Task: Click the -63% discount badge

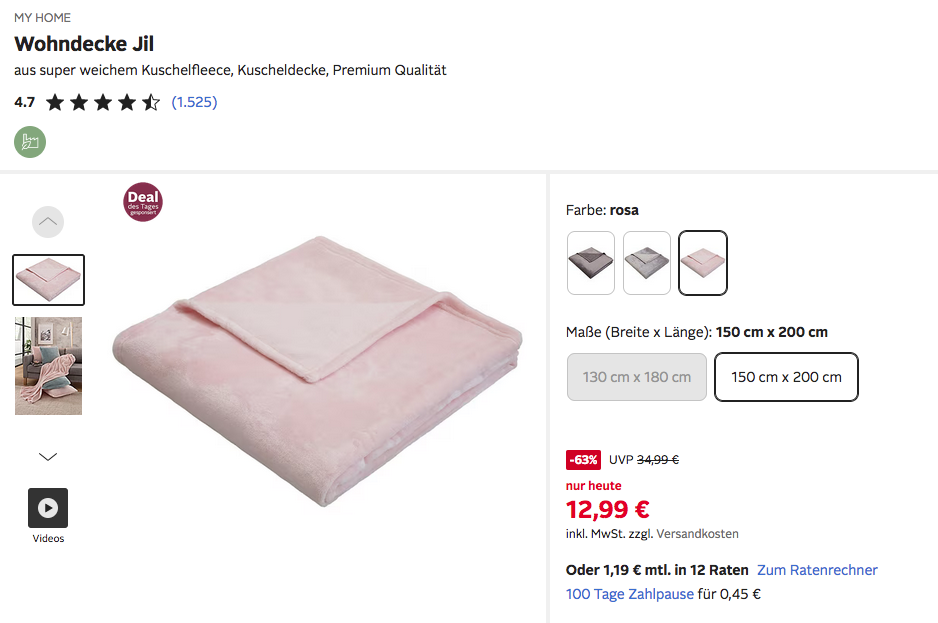Action: [x=583, y=460]
